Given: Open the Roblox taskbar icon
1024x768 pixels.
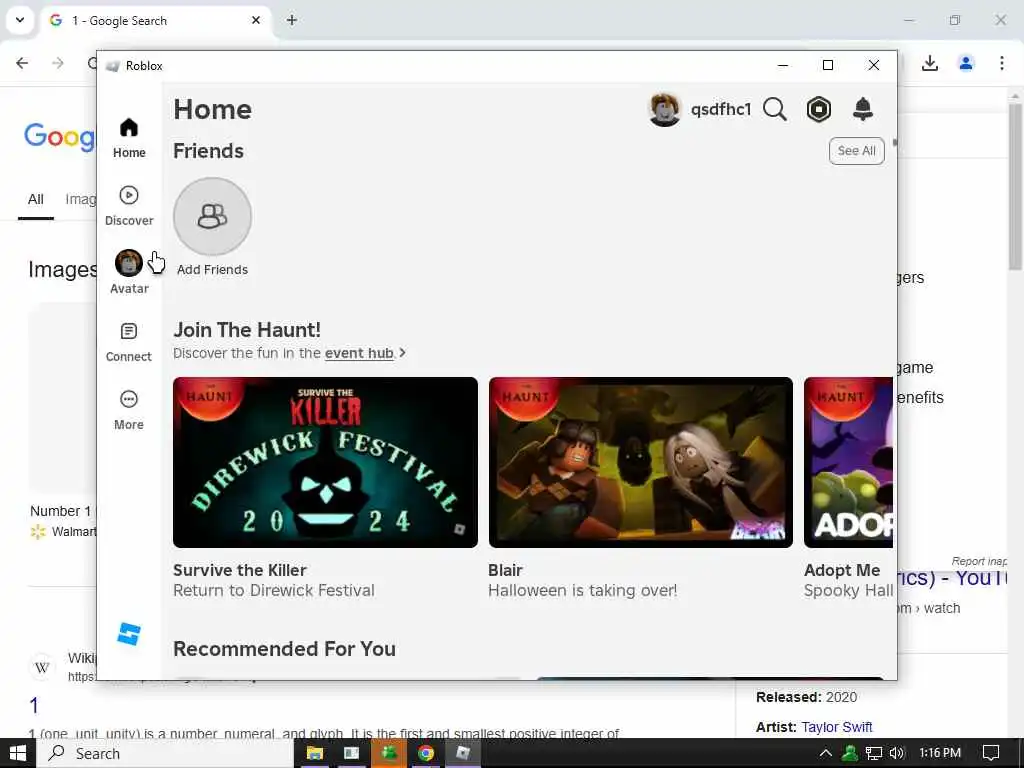Looking at the screenshot, I should 463,753.
